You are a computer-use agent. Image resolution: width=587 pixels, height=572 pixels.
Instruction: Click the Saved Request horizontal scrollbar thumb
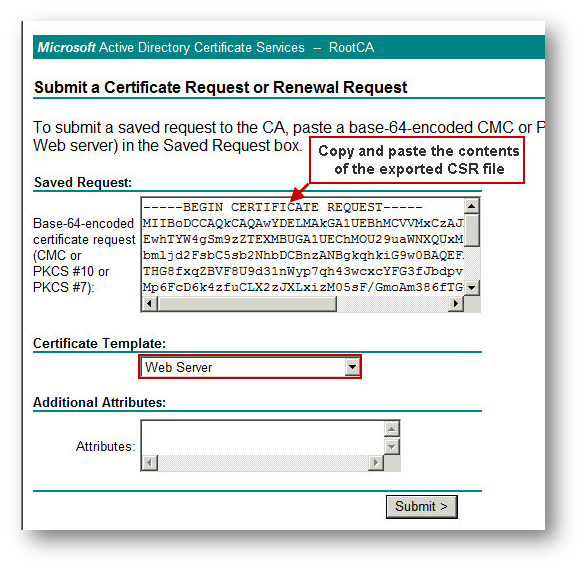click(x=247, y=303)
